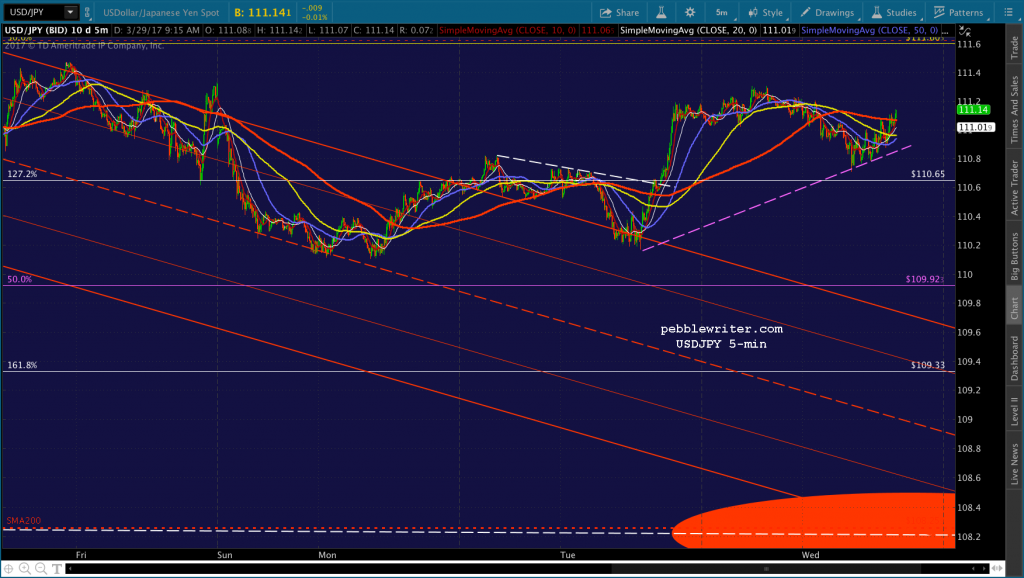The height and width of the screenshot is (578, 1024).
Task: Select the crosshair pan tool
Action: [x=9, y=568]
